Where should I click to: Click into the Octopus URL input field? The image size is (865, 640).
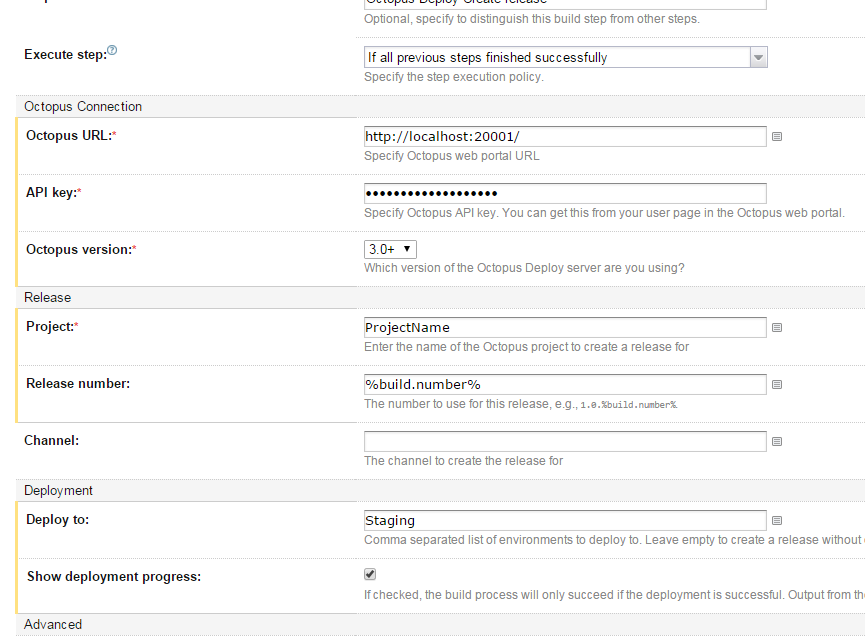tap(565, 136)
